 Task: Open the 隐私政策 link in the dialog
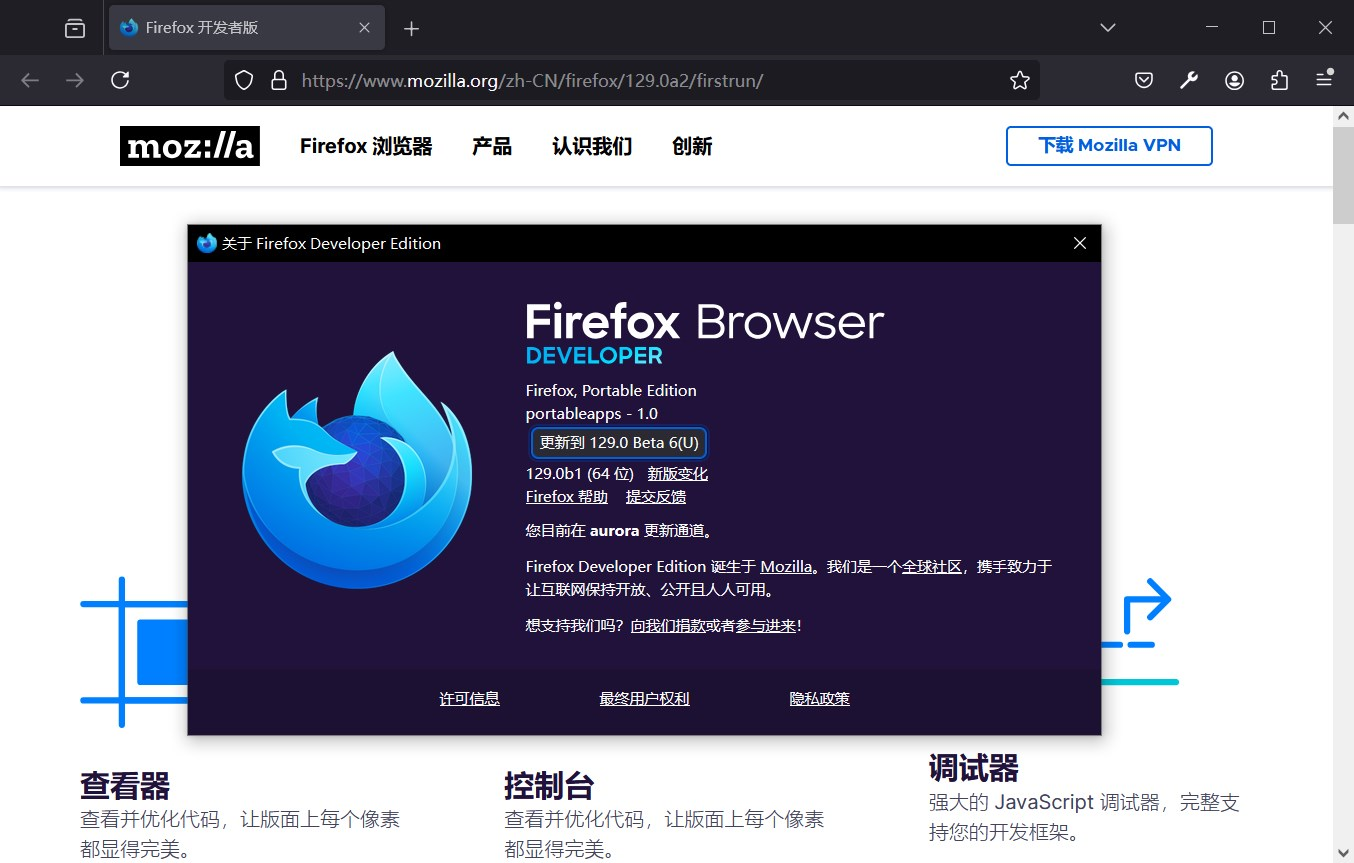(819, 698)
